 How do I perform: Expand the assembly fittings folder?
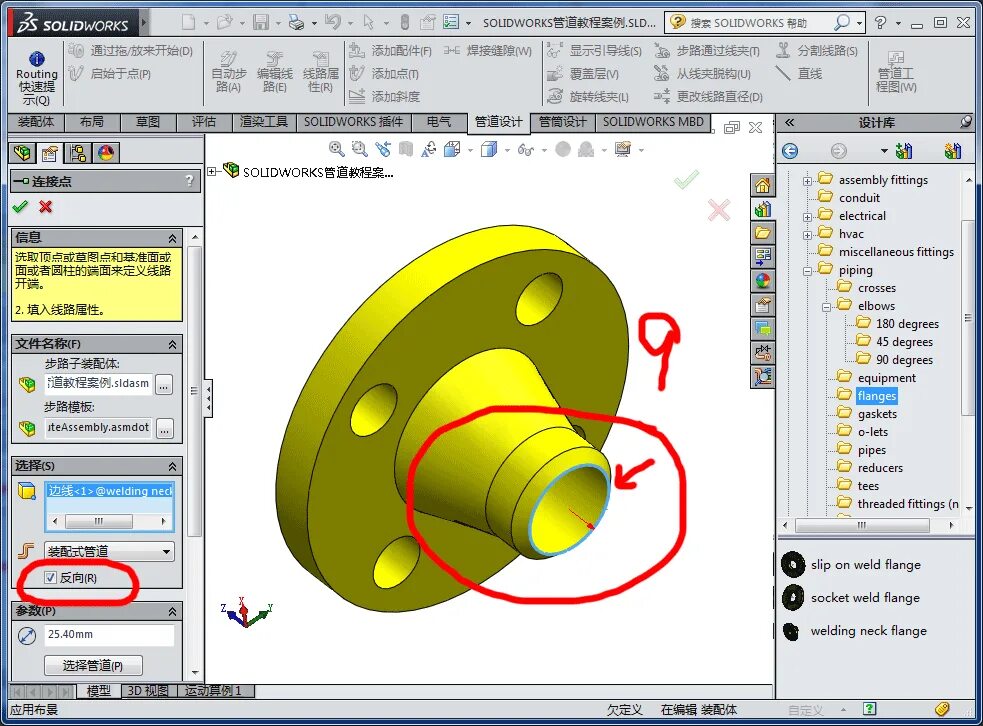point(807,181)
